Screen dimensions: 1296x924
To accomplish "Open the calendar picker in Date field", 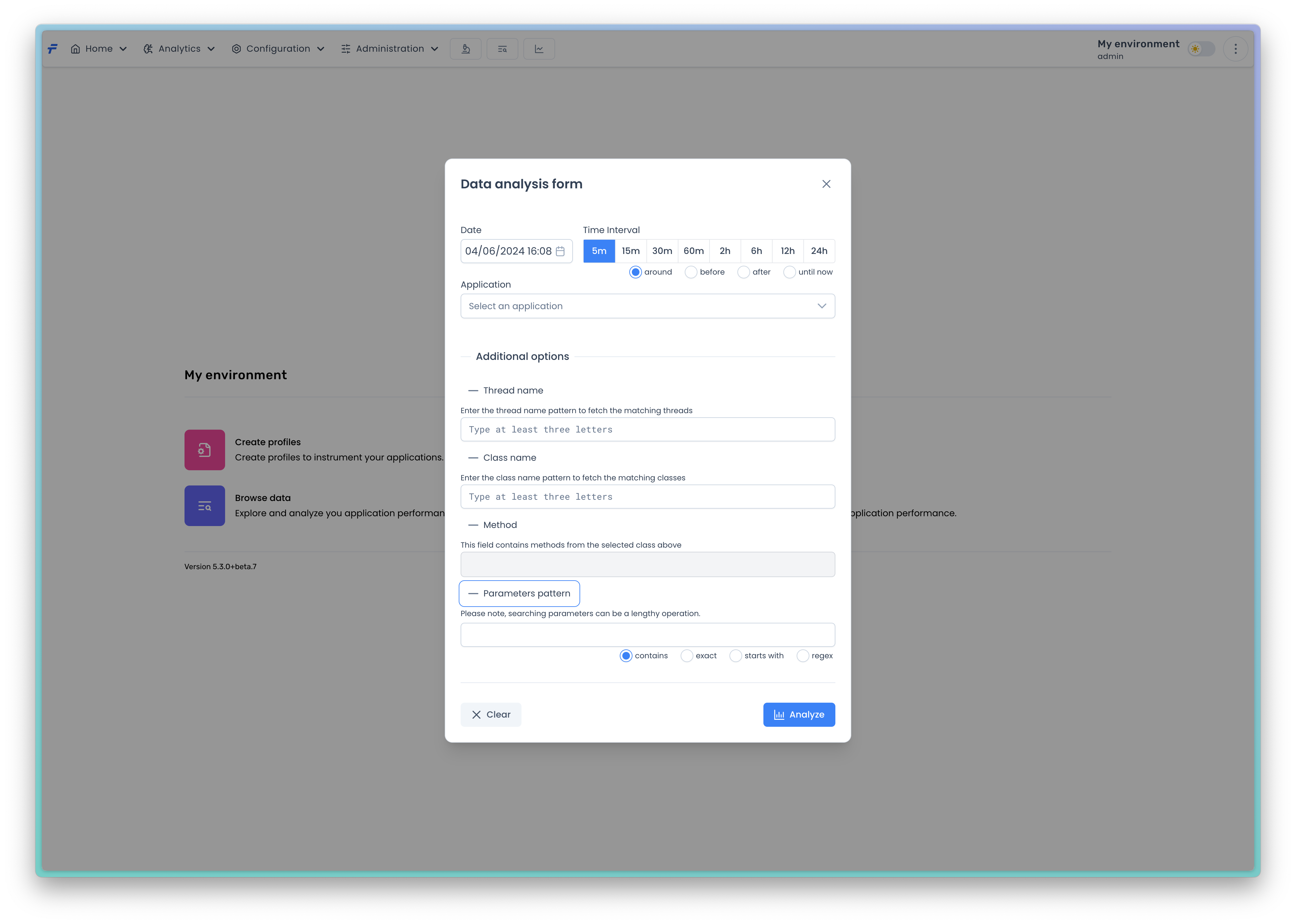I will (x=560, y=251).
